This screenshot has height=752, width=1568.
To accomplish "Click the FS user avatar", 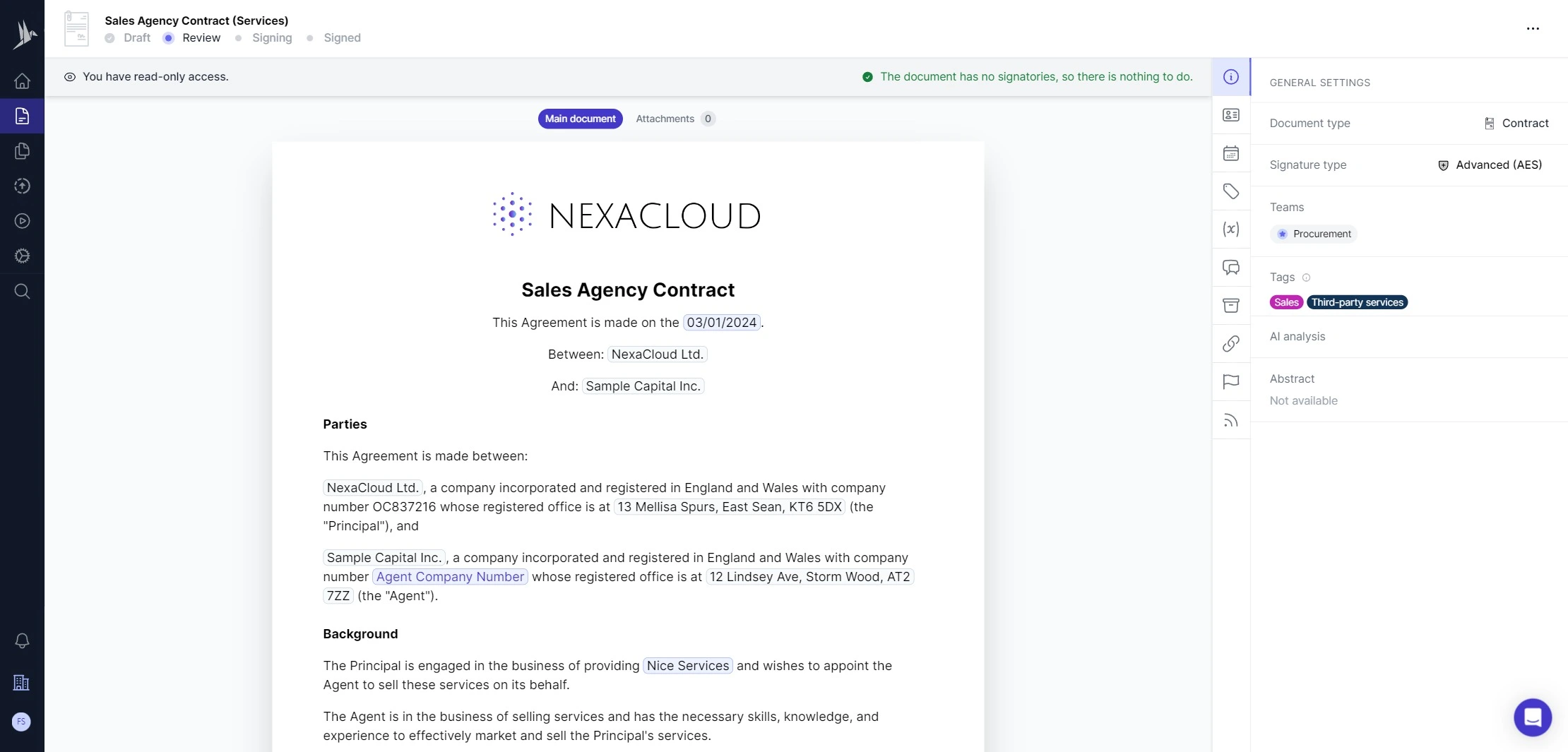I will (21, 722).
